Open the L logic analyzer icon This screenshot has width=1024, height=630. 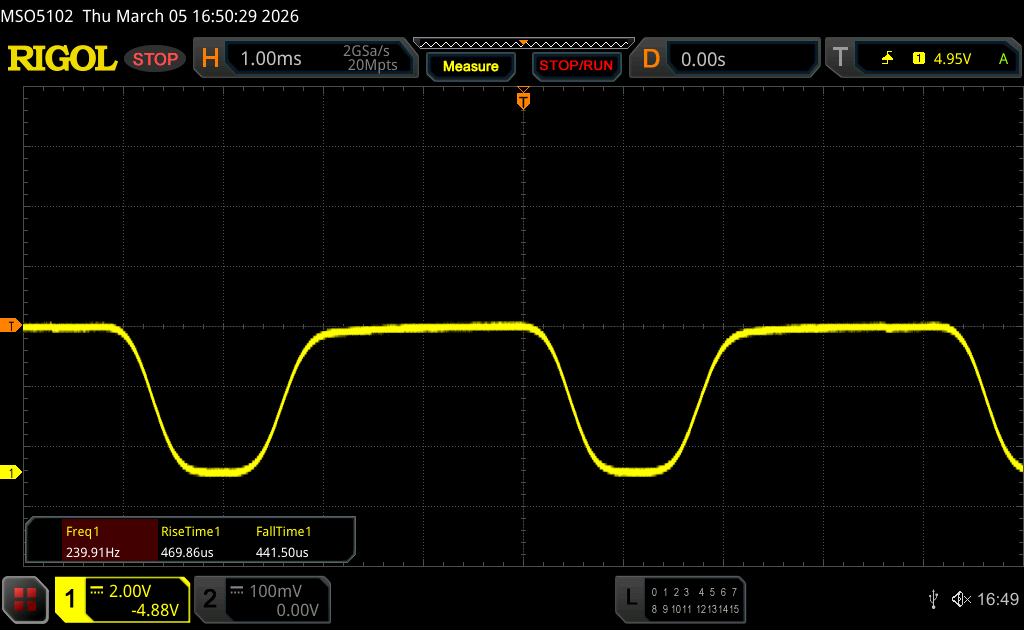click(x=630, y=599)
